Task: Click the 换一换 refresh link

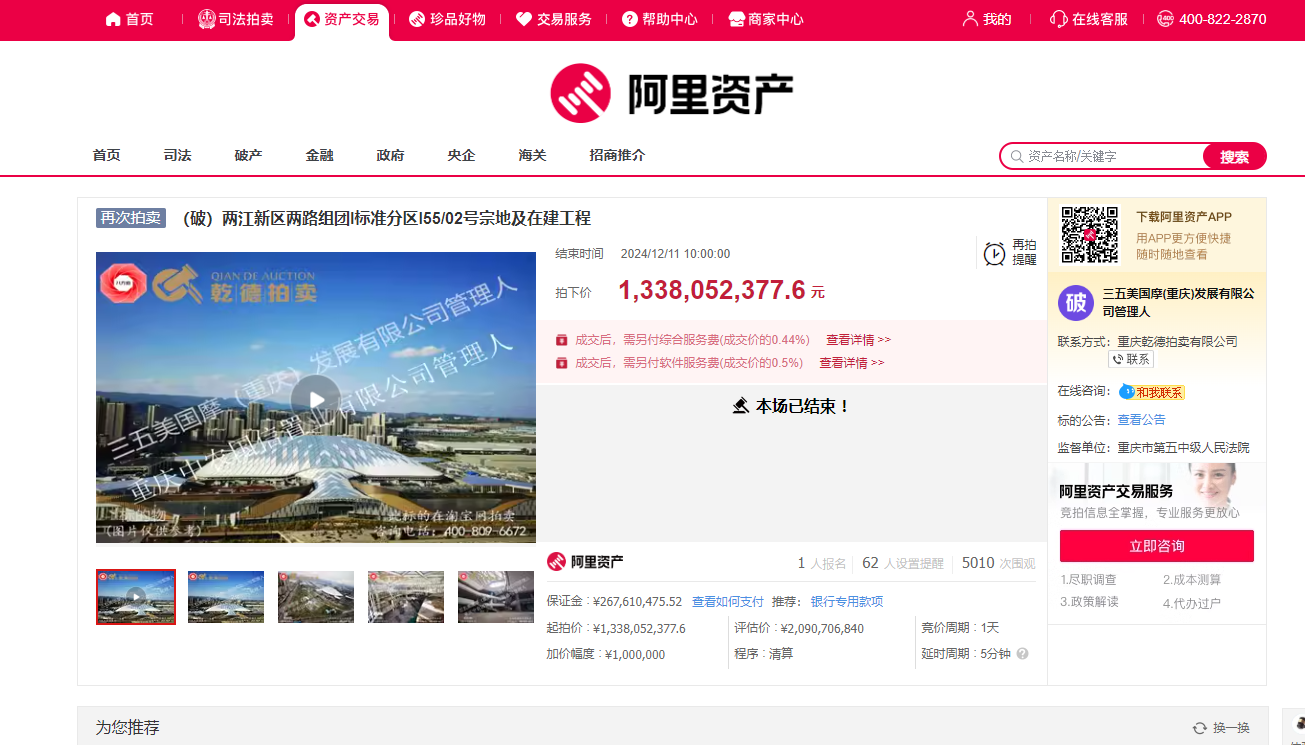Action: (x=1231, y=728)
